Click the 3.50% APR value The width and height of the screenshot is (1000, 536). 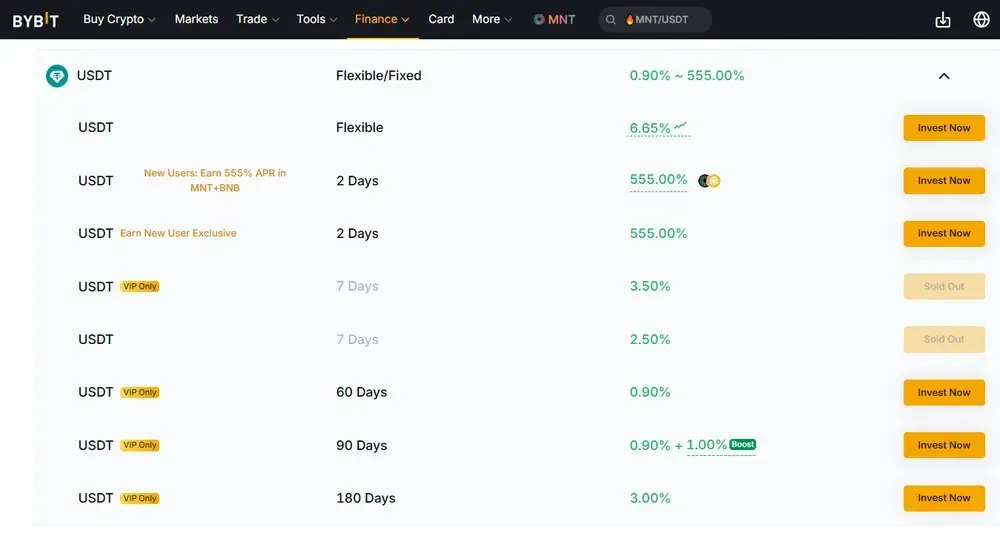tap(650, 287)
